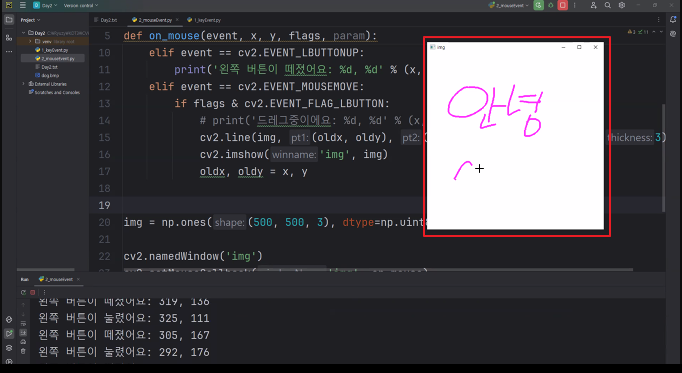Close the 2_mouseEvent.py editor tab
The image size is (682, 373).
click(x=177, y=20)
